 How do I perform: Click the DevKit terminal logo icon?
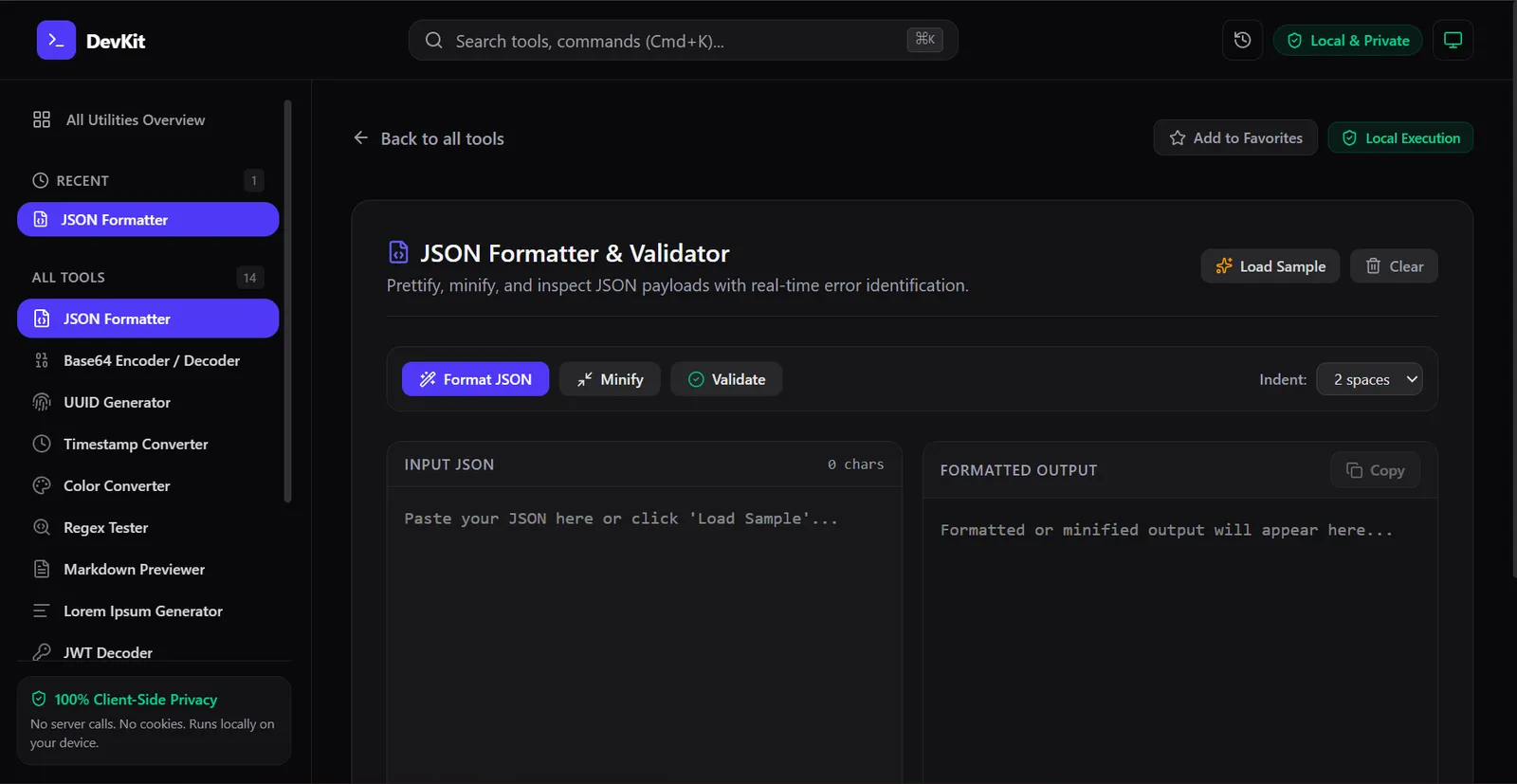coord(56,40)
